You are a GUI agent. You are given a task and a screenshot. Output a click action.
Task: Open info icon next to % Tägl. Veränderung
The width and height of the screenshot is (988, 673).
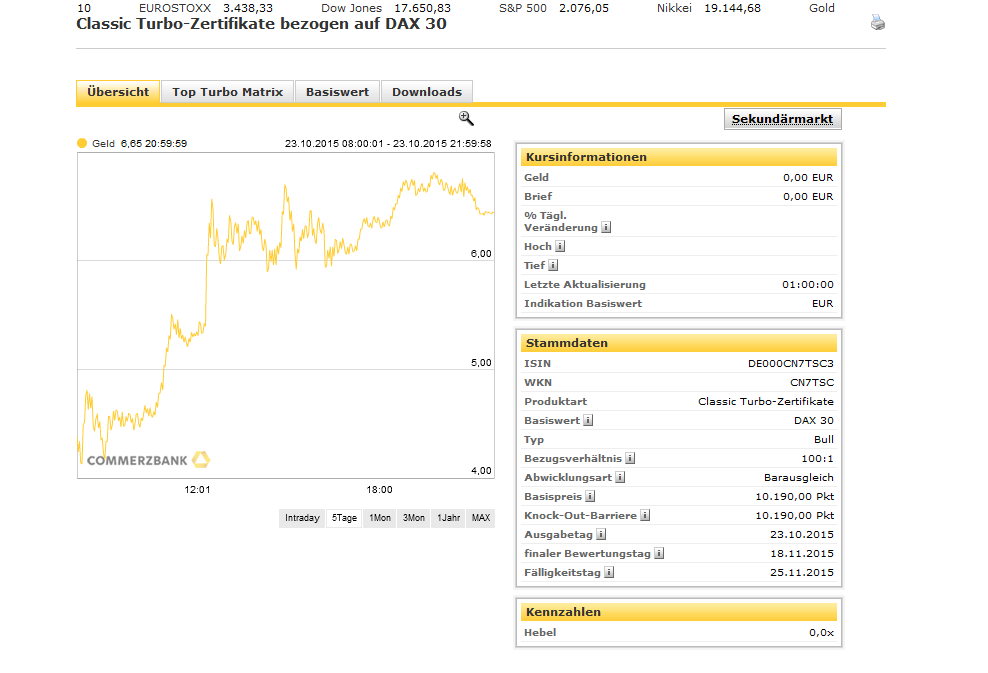(606, 227)
